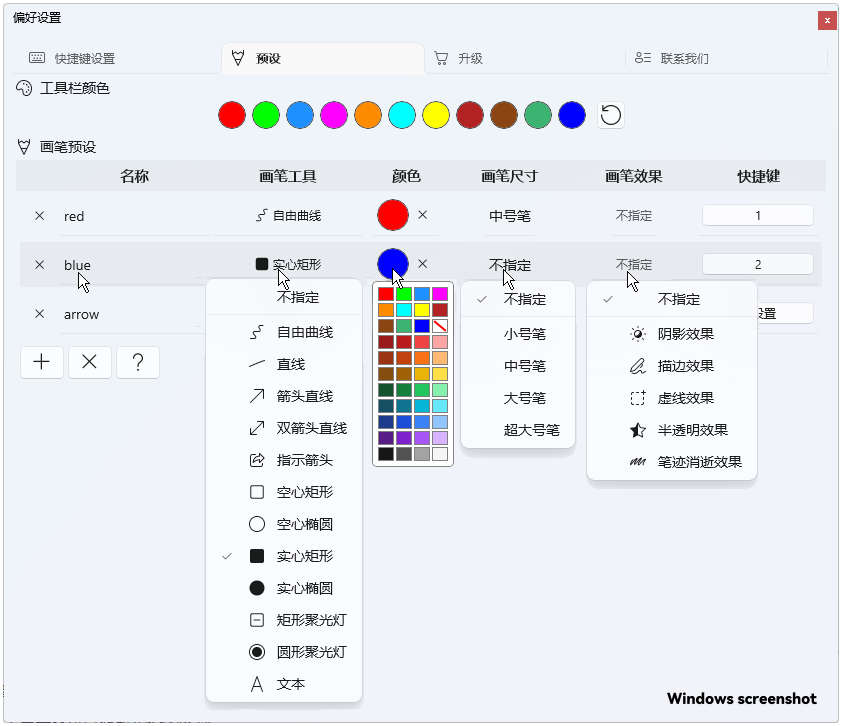Click the shortcut field showing 2

pos(758,264)
